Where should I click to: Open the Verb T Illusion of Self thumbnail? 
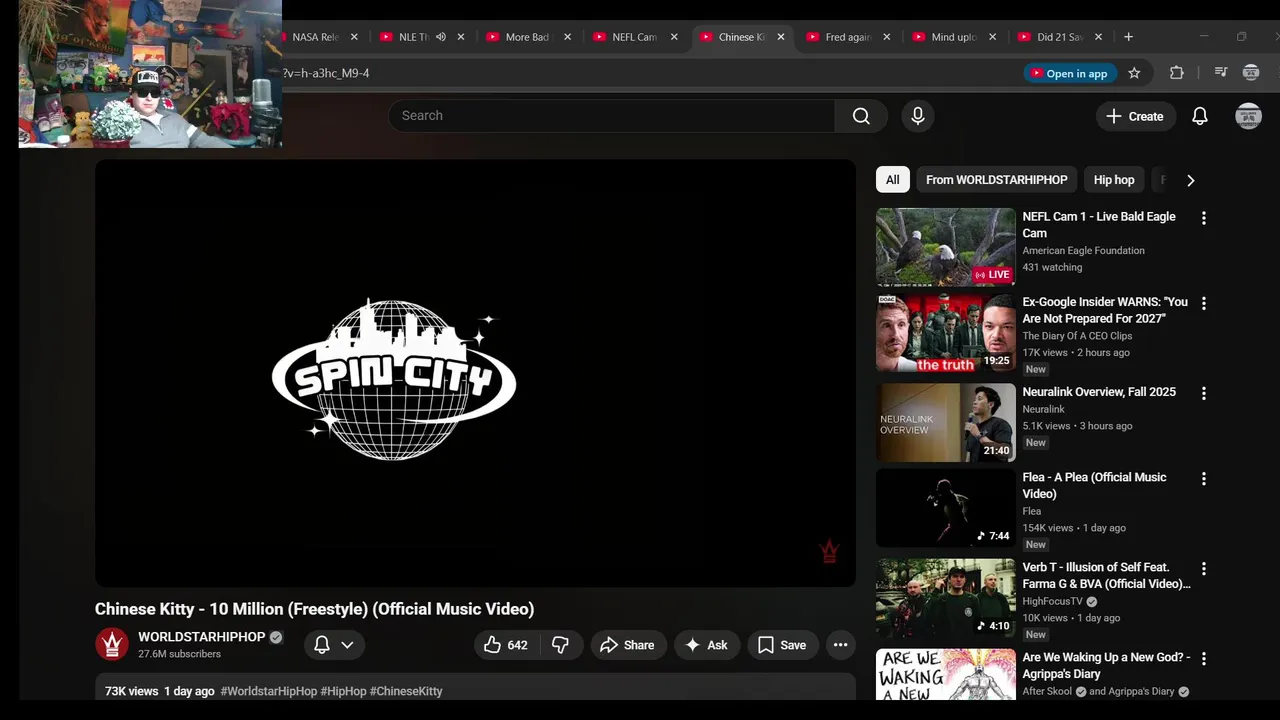pyautogui.click(x=946, y=598)
